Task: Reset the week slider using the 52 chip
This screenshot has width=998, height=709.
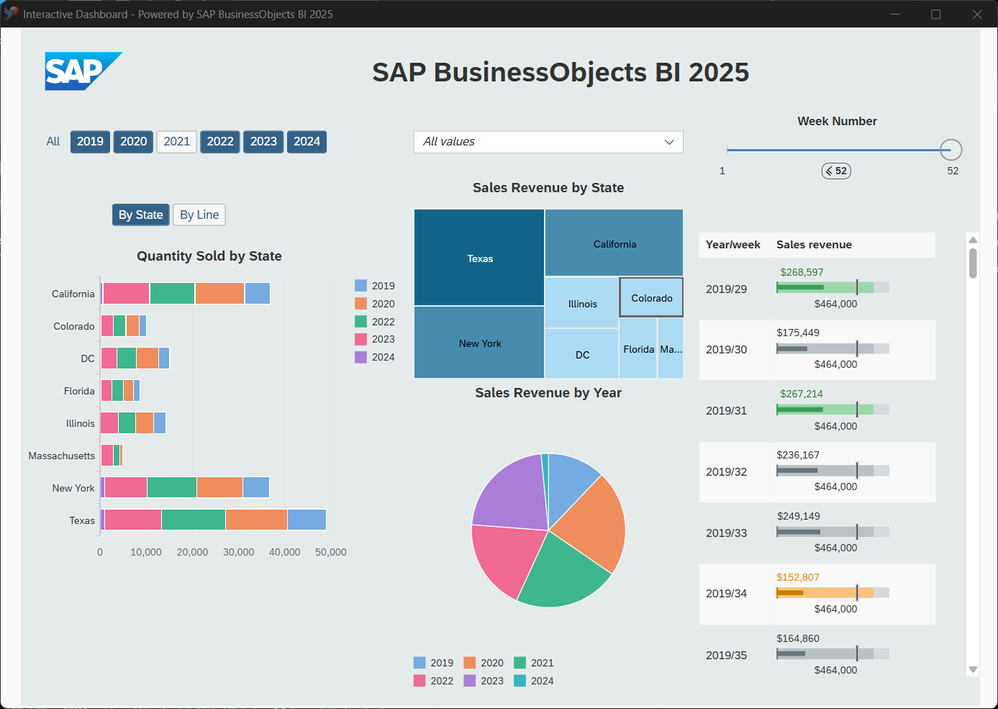Action: [x=836, y=171]
